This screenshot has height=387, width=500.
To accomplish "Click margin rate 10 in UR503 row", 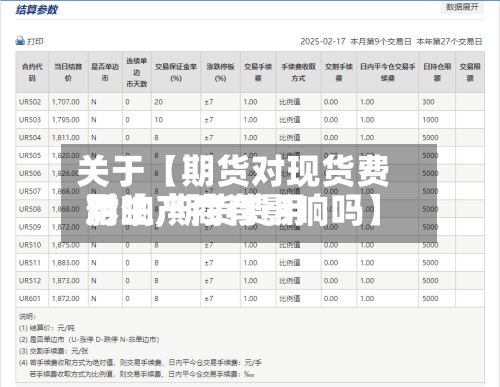I will pyautogui.click(x=159, y=120).
